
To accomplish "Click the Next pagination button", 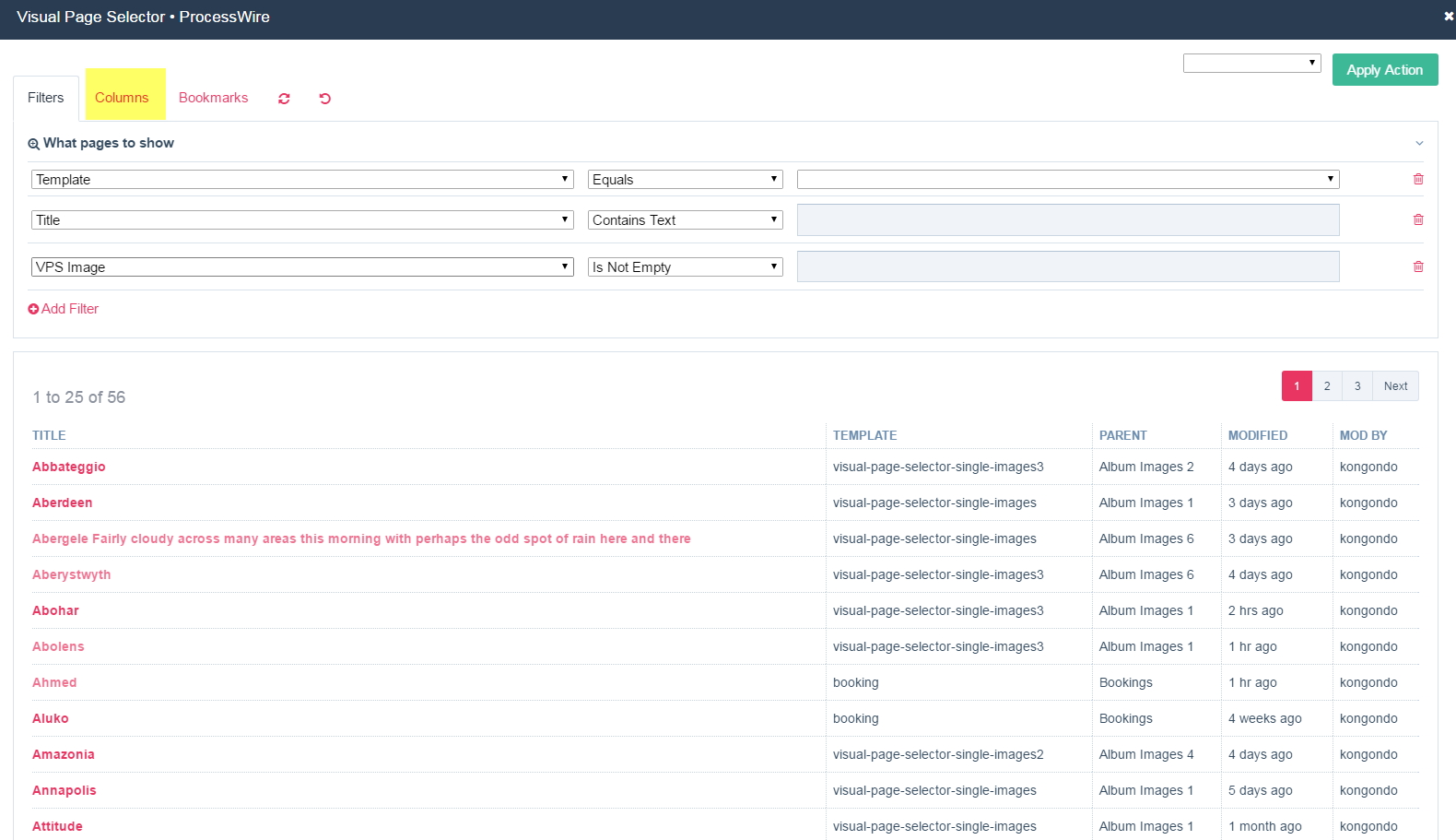I will (x=1396, y=386).
